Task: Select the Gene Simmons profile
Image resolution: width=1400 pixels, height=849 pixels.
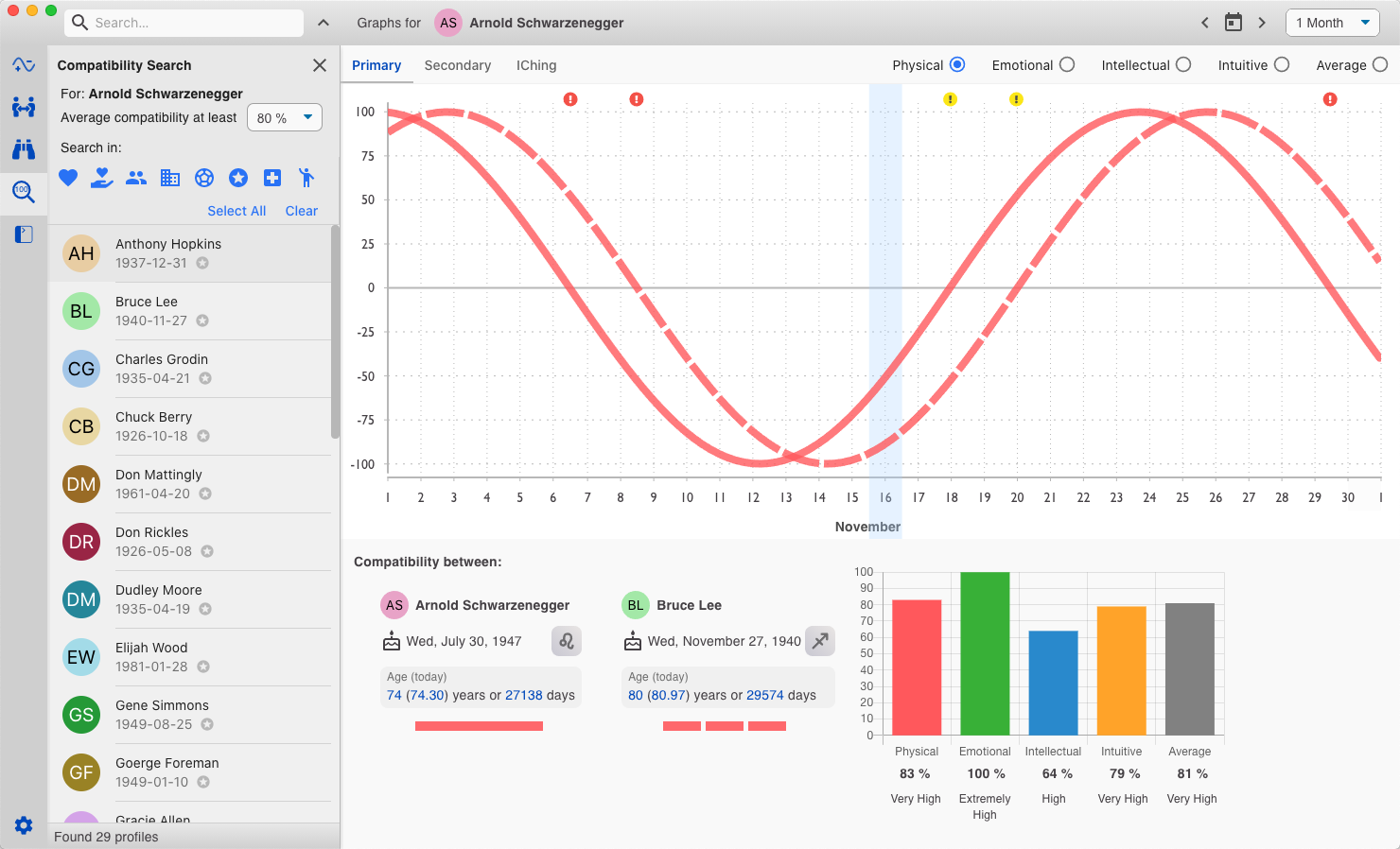Action: pyautogui.click(x=190, y=715)
